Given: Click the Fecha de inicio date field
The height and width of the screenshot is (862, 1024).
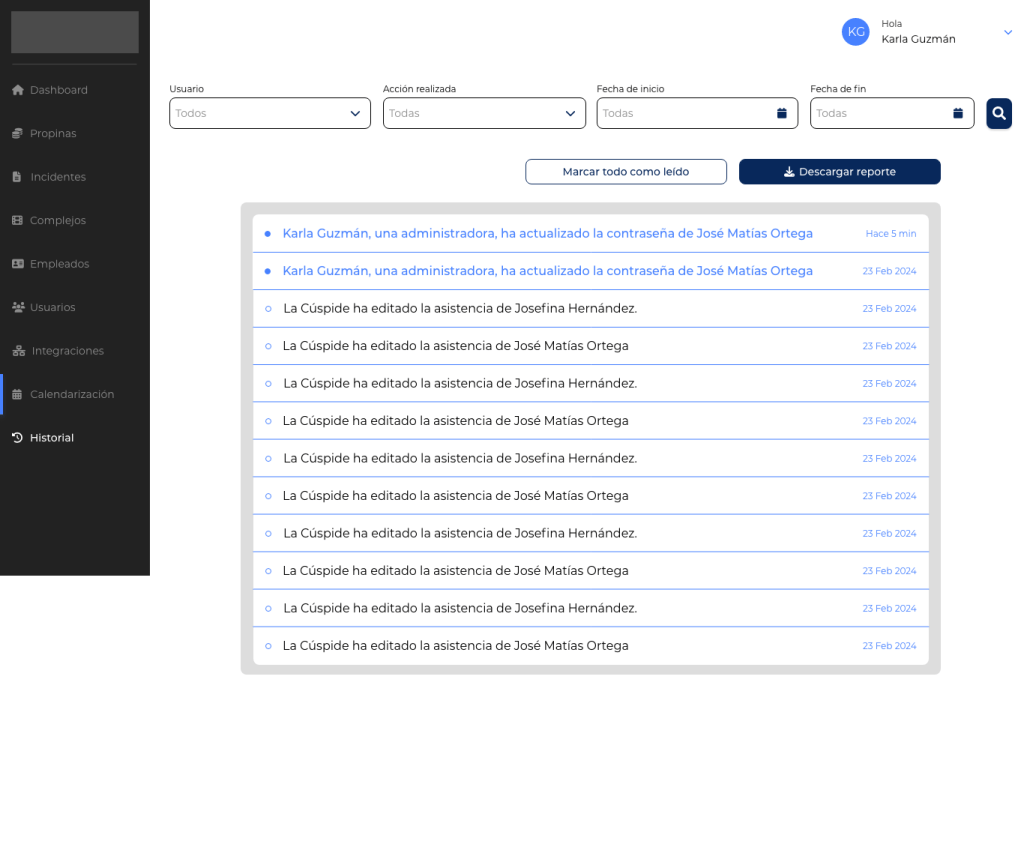Looking at the screenshot, I should coord(685,113).
